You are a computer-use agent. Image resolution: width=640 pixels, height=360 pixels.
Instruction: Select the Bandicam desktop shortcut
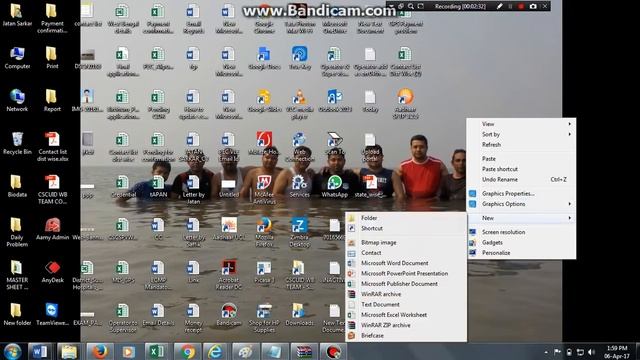[229, 314]
